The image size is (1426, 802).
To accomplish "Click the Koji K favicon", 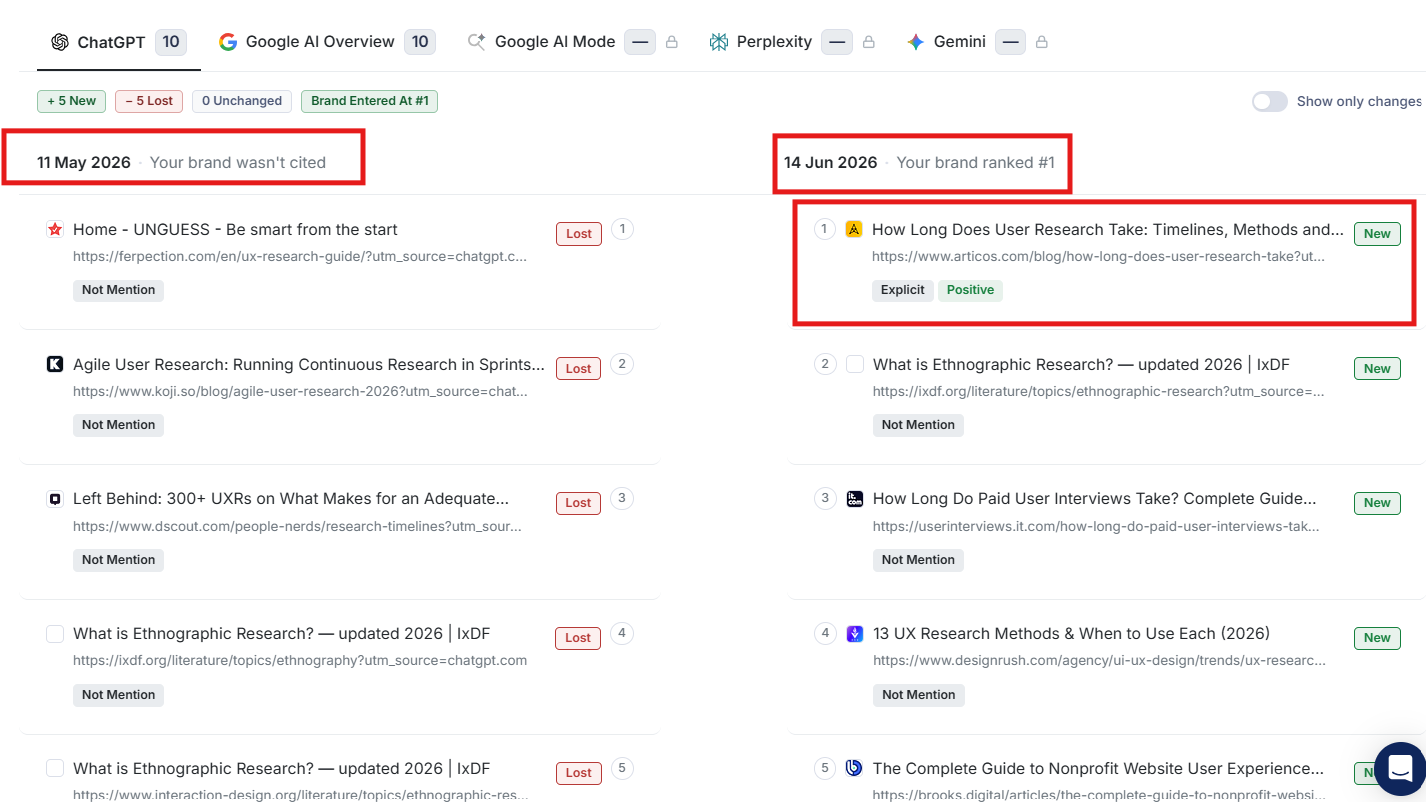I will coord(55,365).
